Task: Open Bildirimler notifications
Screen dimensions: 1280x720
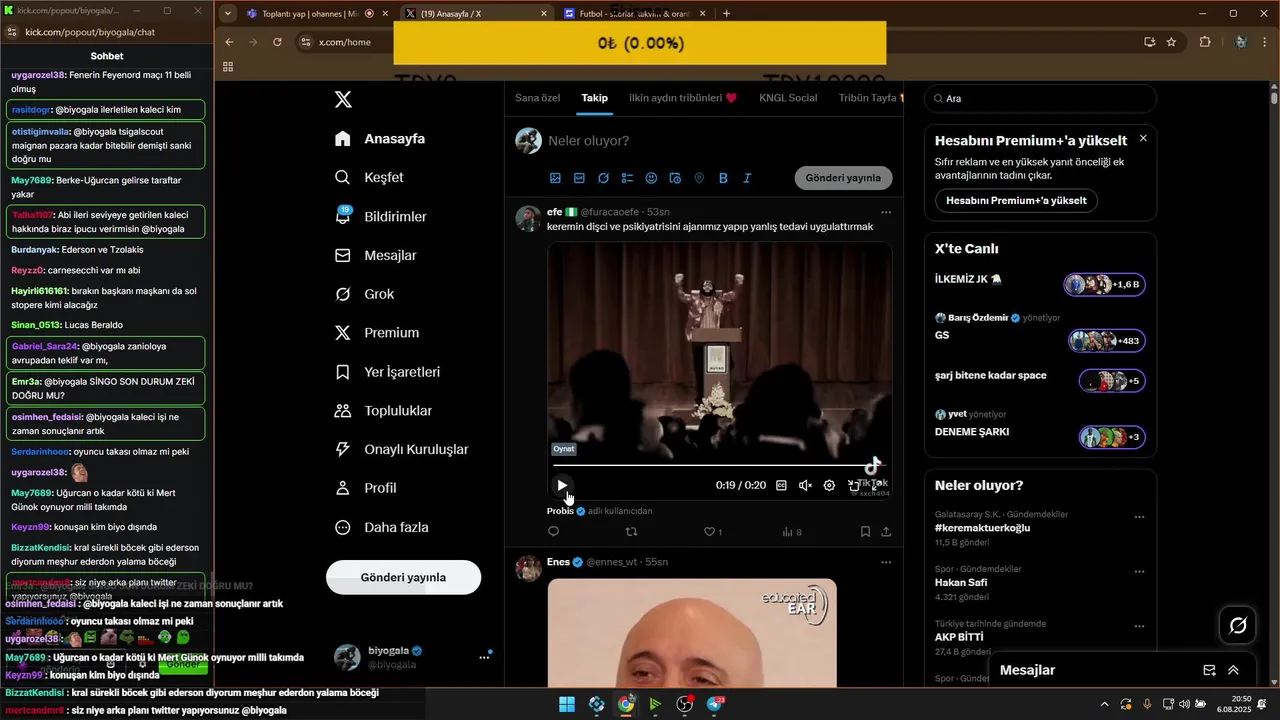Action: [x=381, y=216]
